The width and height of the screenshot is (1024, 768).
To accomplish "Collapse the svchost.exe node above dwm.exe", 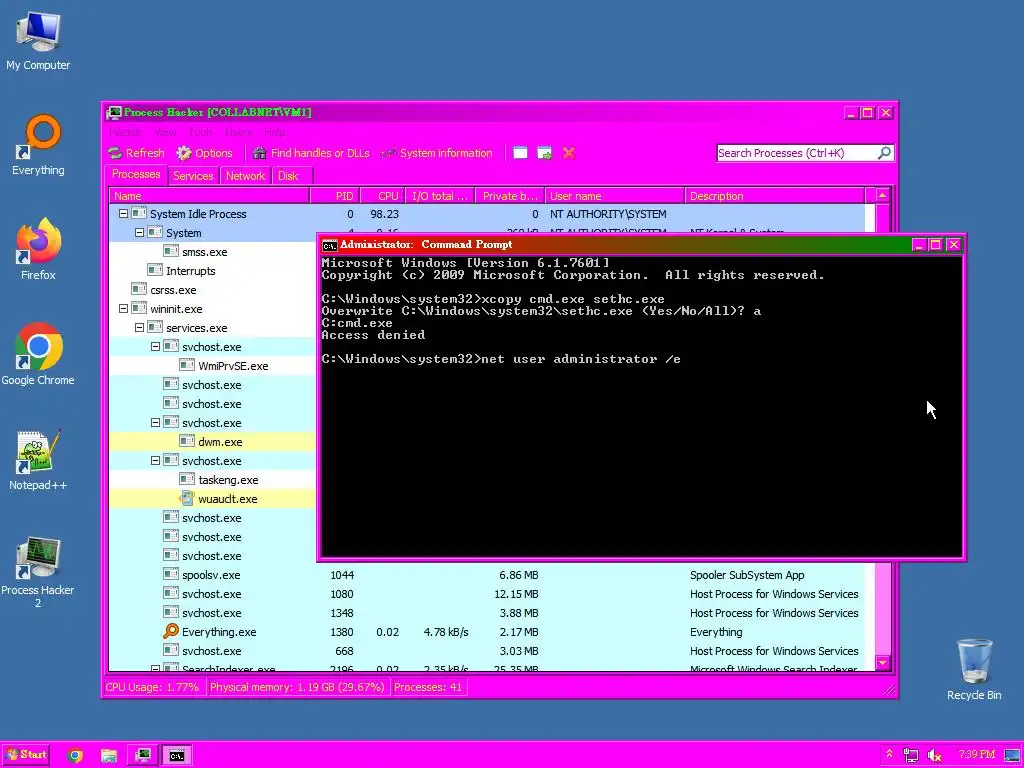I will tap(155, 423).
